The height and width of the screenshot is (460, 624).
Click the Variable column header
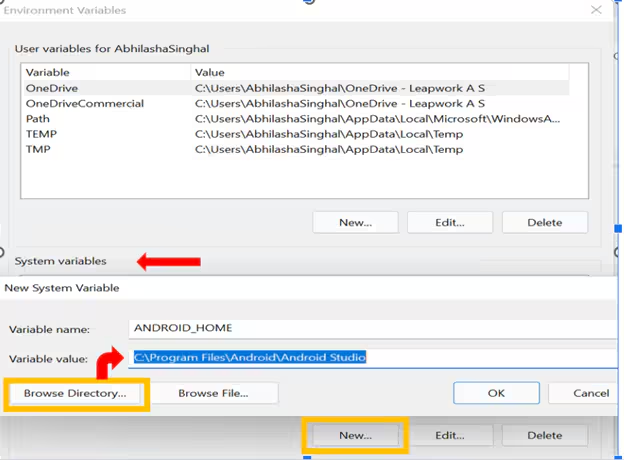click(105, 73)
